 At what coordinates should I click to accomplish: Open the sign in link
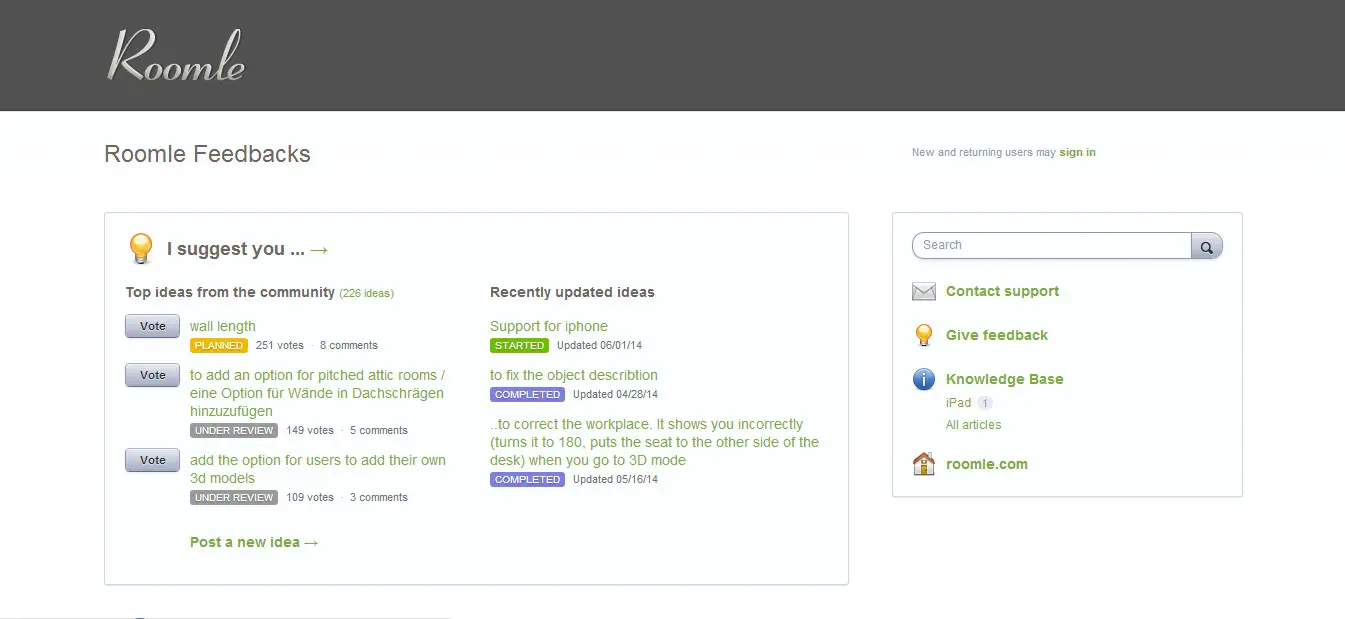click(1077, 153)
